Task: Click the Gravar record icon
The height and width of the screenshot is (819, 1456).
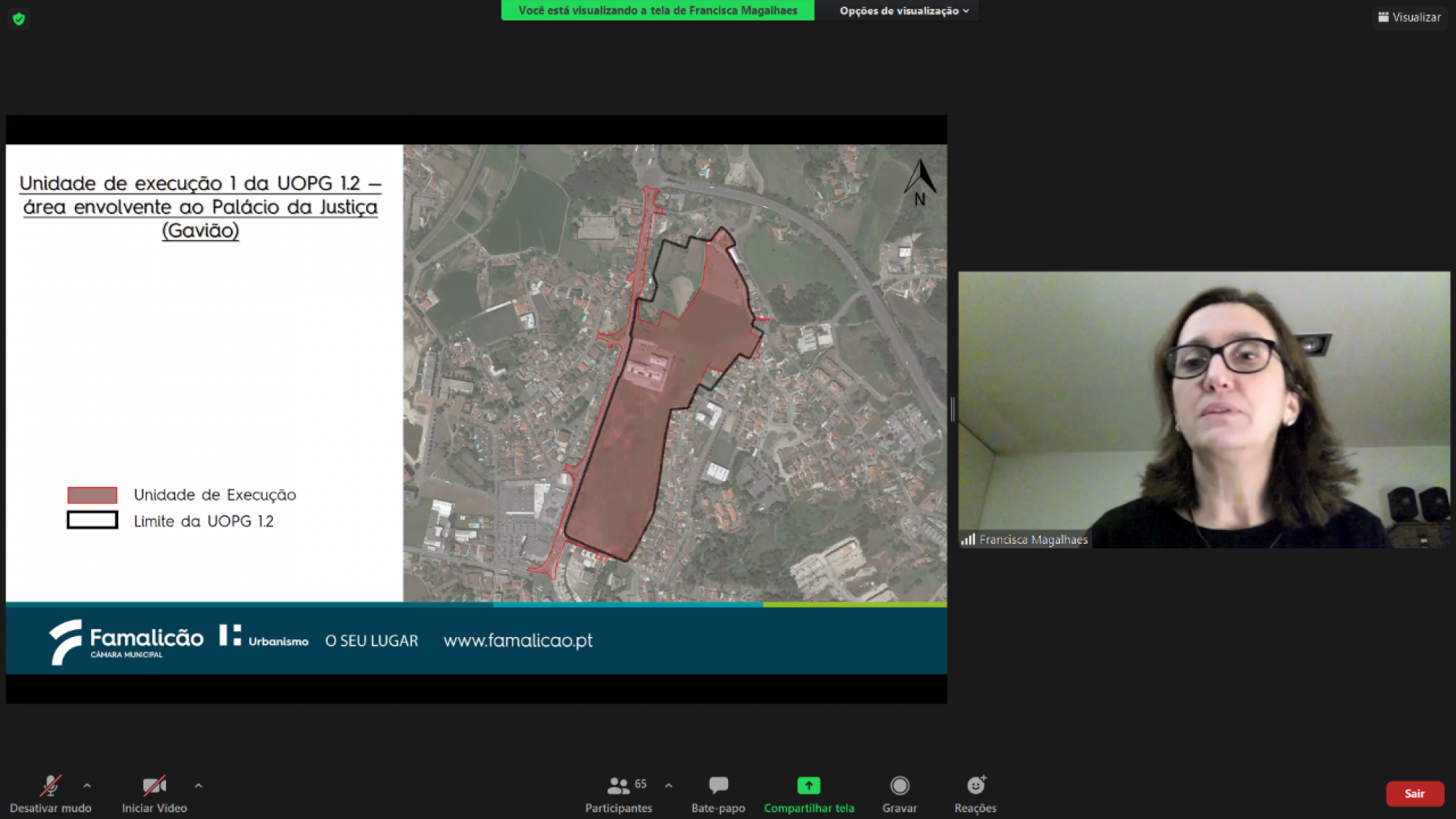Action: [x=899, y=786]
